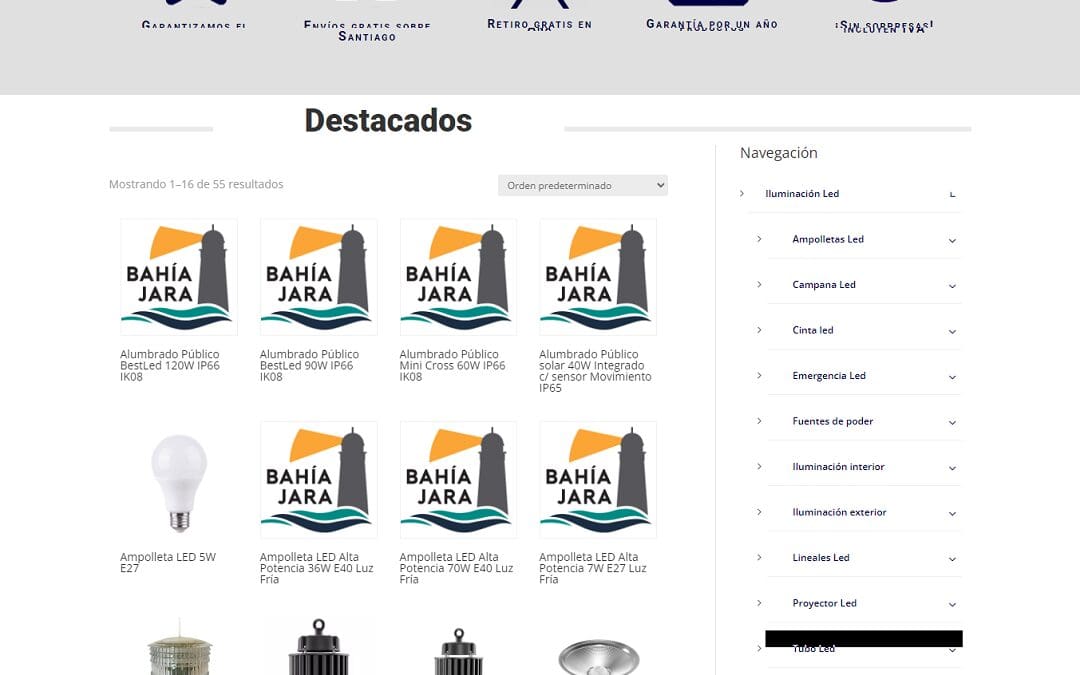Click the Retiro gratis en banner text

[539, 24]
